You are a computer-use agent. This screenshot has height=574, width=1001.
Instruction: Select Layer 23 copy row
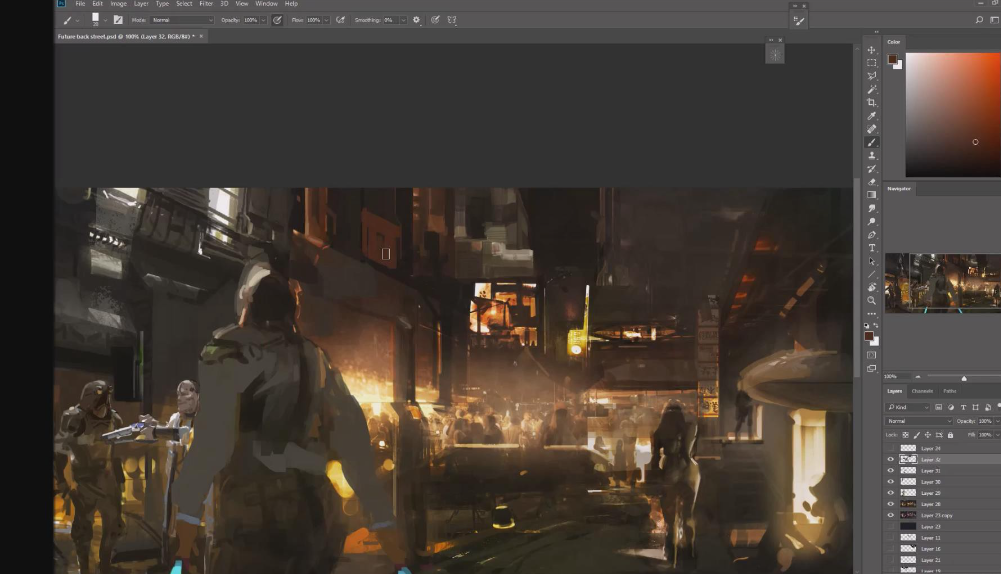tap(943, 515)
